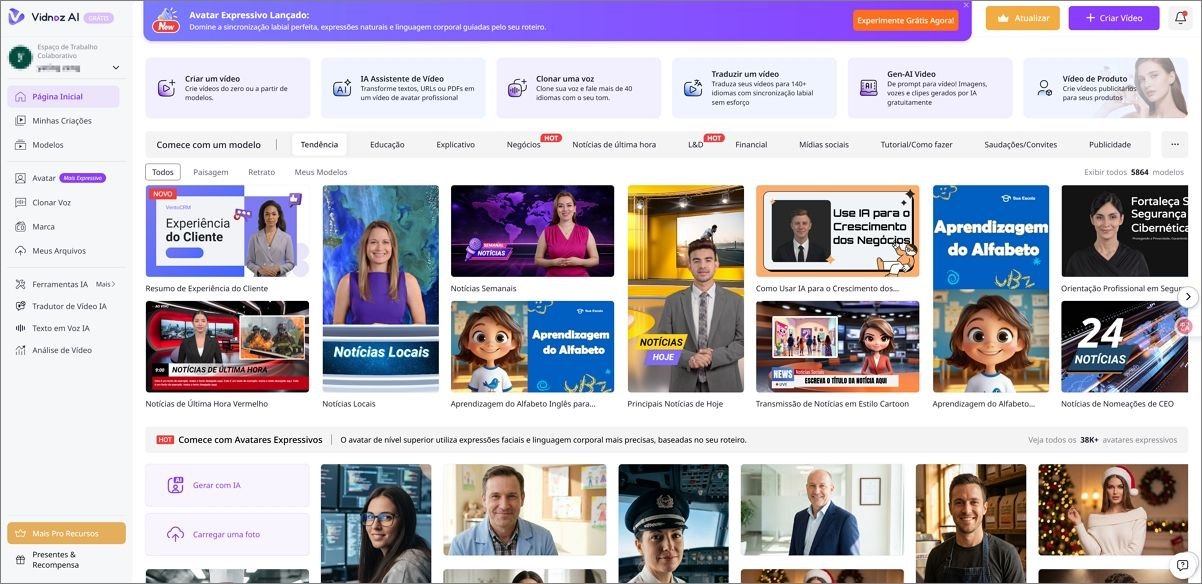Viewport: 1202px width, 584px height.
Task: Click Gerar com IA button
Action: tap(227, 485)
